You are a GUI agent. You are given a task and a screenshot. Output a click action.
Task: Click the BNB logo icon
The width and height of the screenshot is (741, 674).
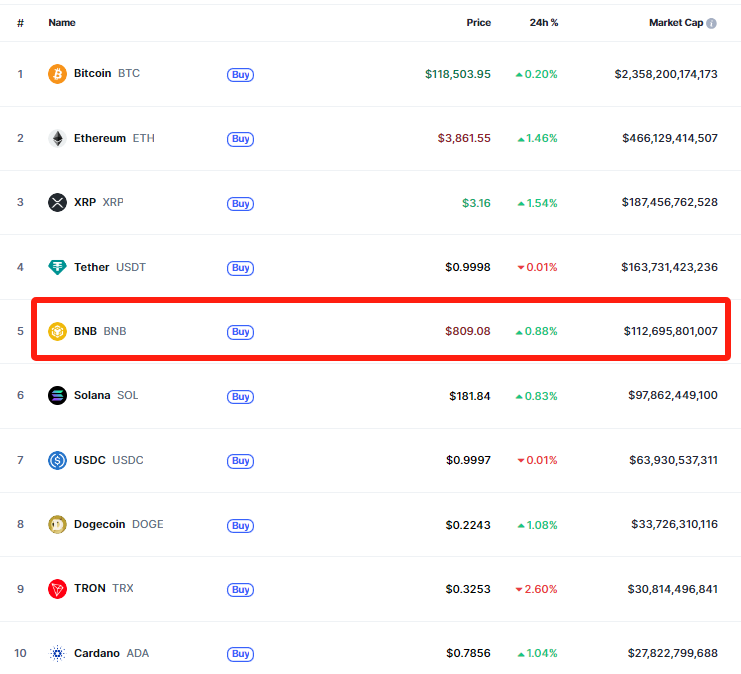tap(57, 331)
